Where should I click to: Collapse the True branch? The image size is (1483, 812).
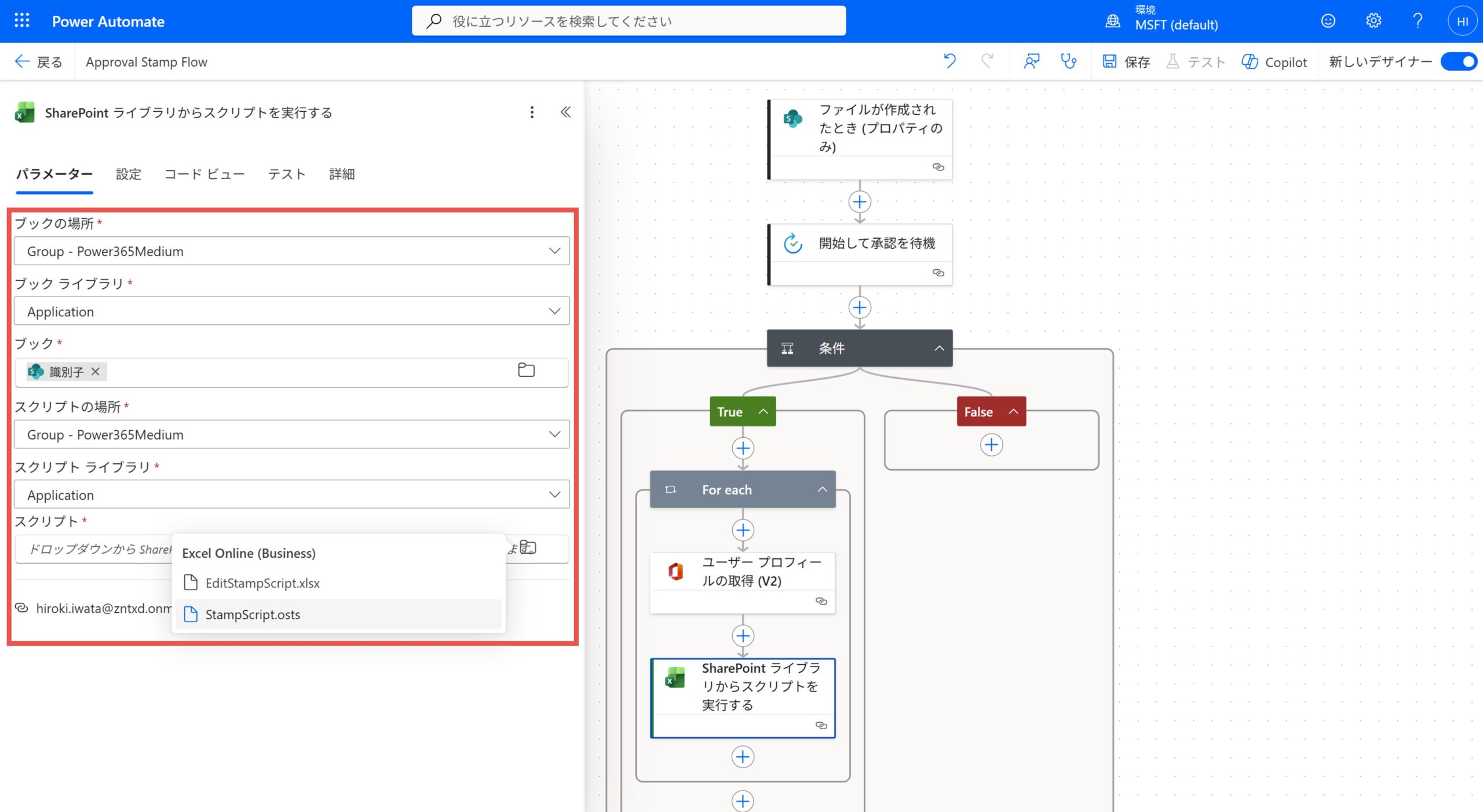(x=764, y=412)
